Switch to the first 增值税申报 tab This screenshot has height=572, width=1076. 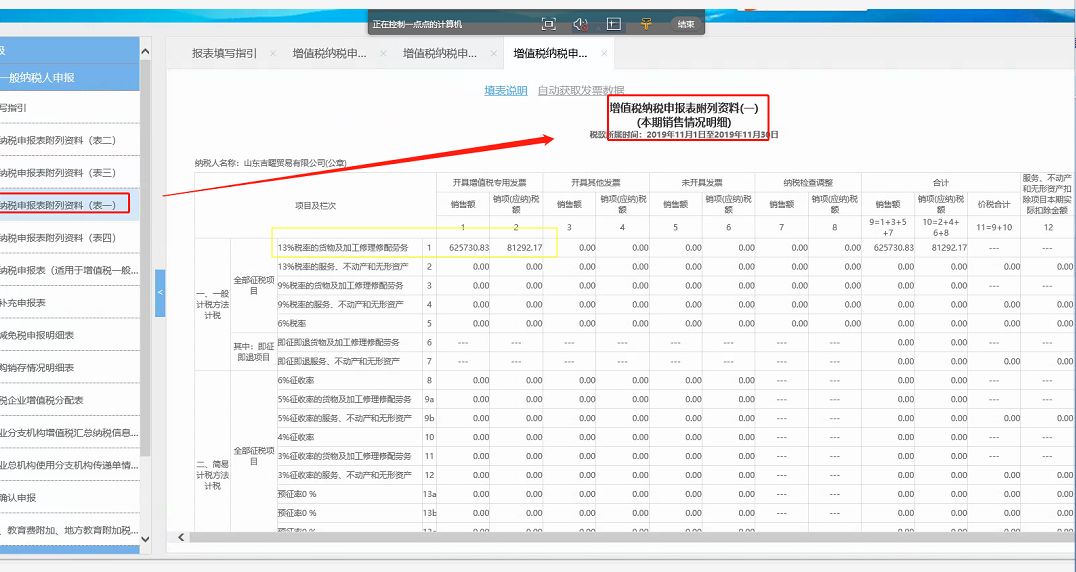329,54
